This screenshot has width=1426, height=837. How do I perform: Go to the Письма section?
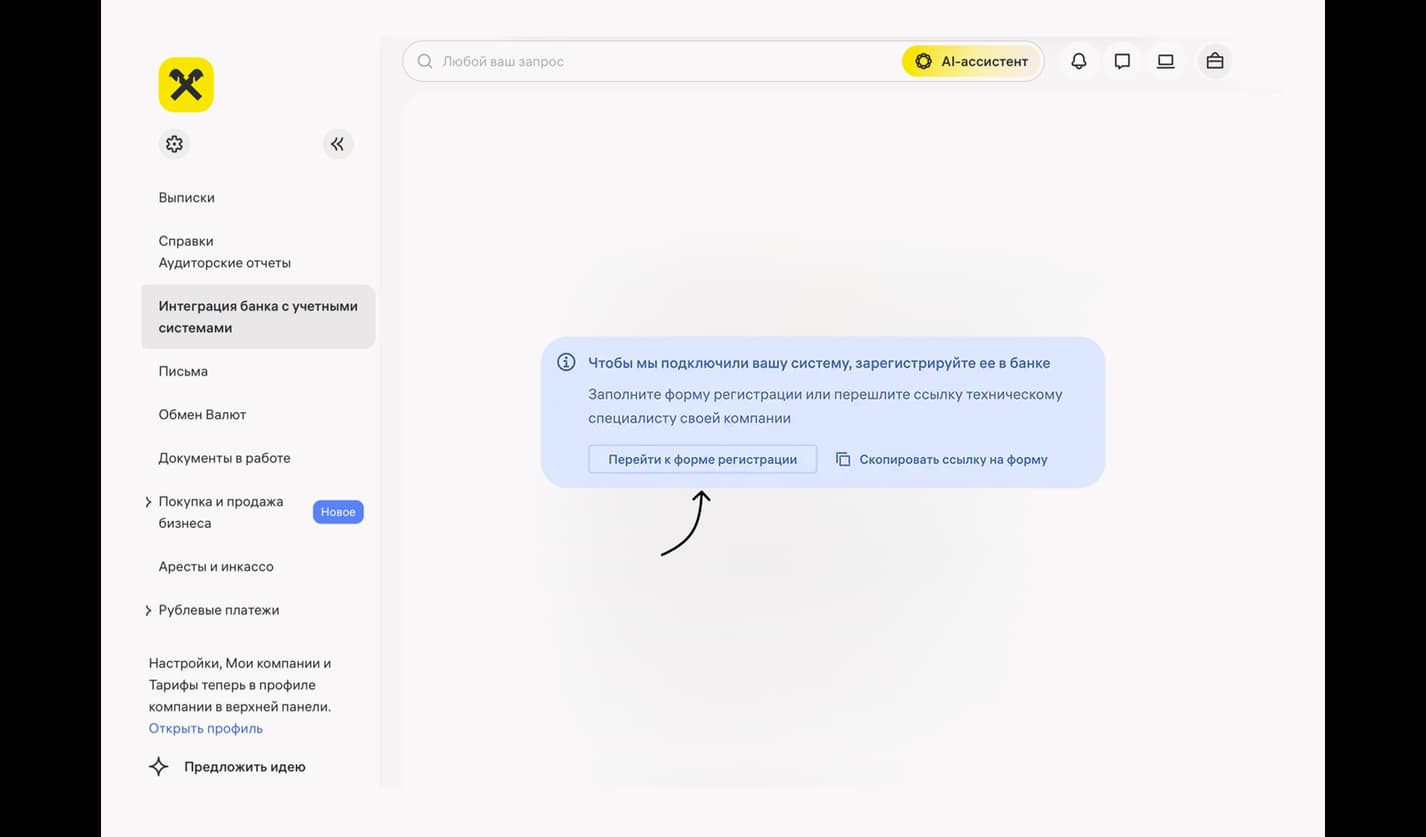click(183, 371)
